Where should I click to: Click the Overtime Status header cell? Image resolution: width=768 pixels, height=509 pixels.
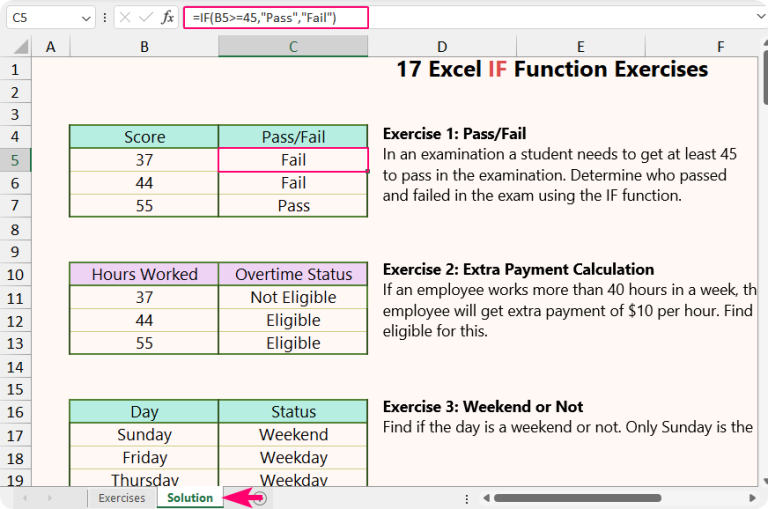click(293, 274)
